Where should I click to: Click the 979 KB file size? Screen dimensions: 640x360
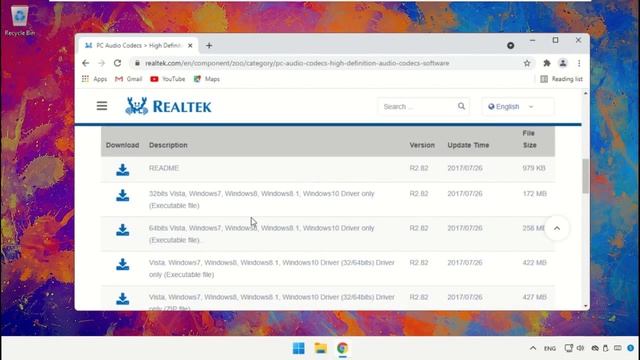click(x=534, y=168)
